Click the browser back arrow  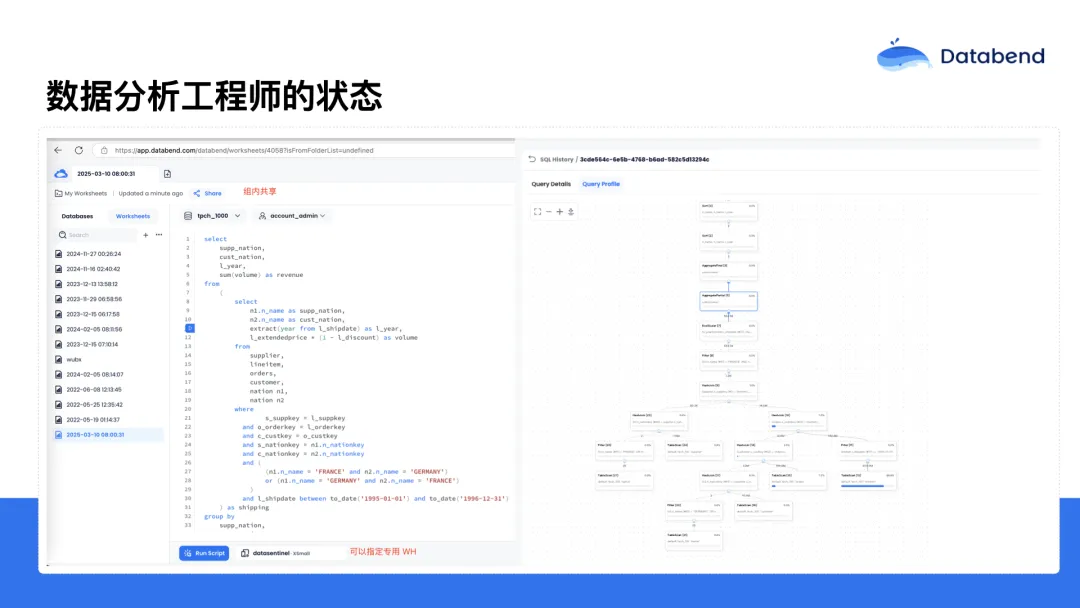click(58, 150)
